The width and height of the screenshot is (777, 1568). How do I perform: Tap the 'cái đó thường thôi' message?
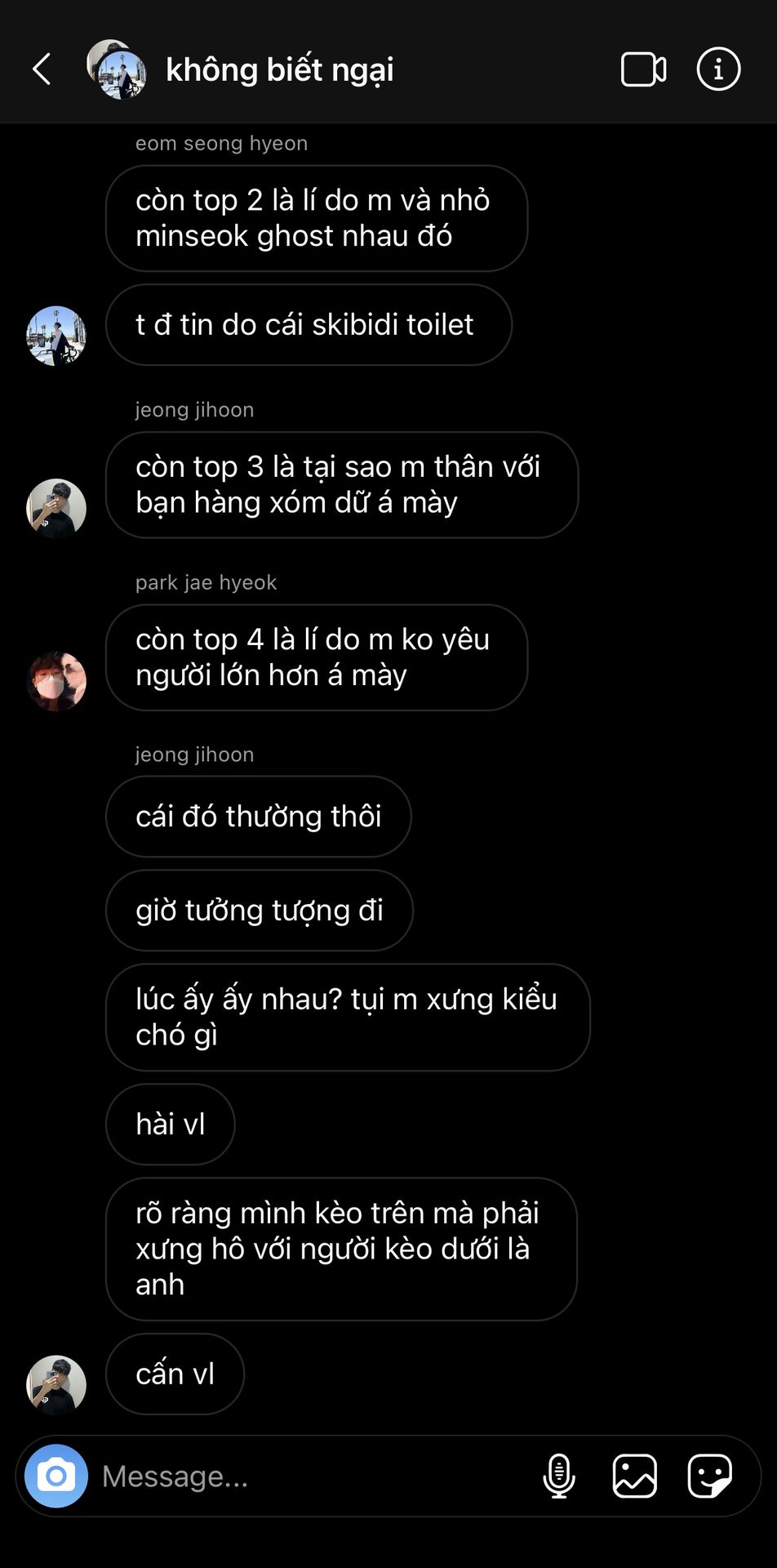259,816
